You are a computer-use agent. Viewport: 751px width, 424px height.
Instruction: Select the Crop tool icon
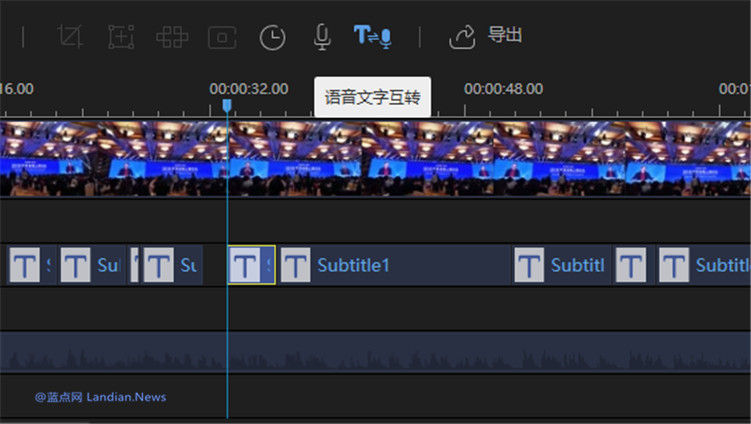[70, 37]
